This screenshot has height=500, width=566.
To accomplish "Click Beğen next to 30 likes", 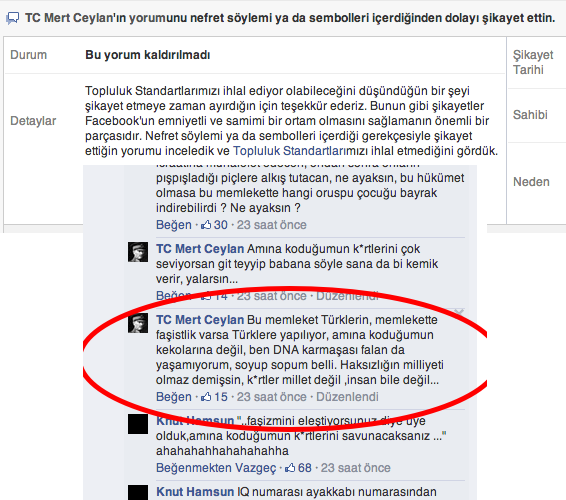I will pos(174,225).
